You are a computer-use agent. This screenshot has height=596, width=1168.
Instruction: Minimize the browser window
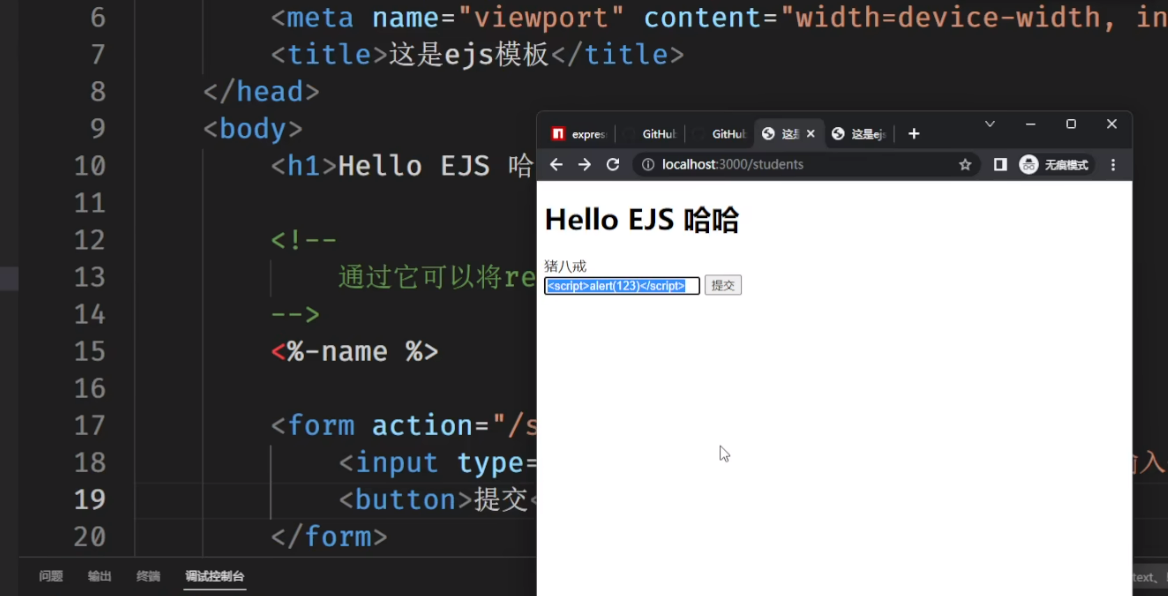pyautogui.click(x=1031, y=124)
